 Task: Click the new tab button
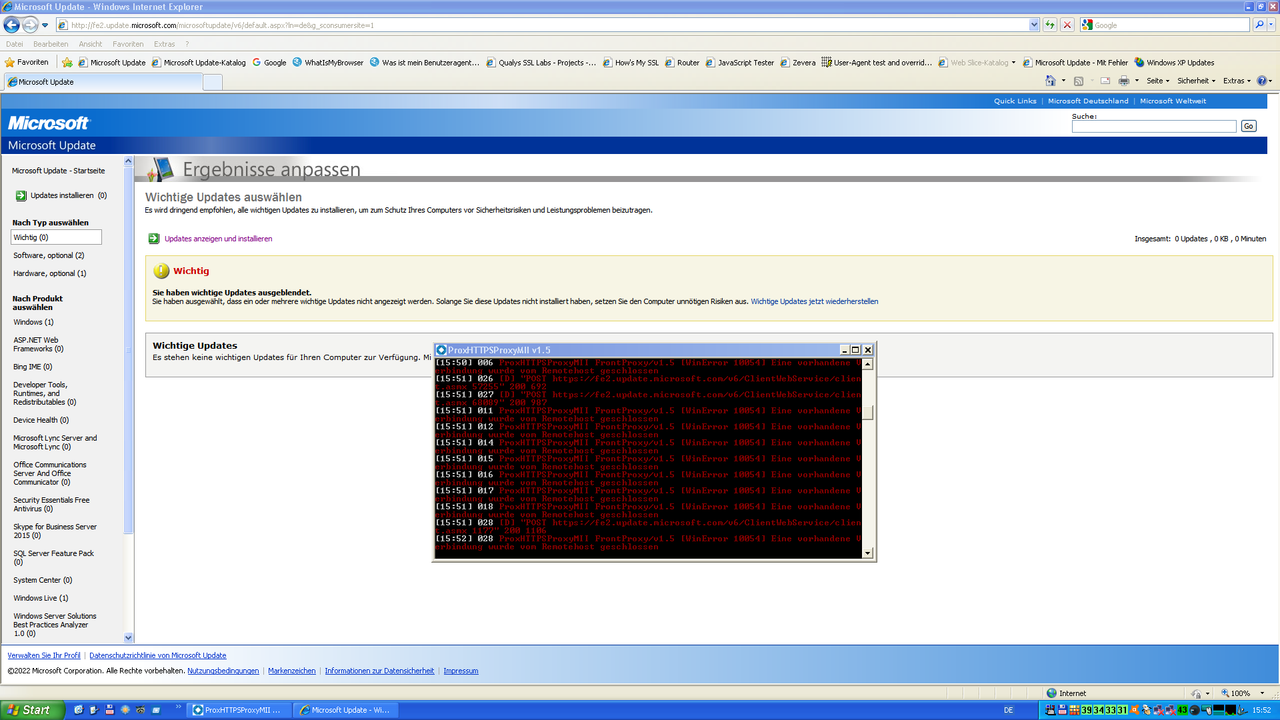click(212, 82)
